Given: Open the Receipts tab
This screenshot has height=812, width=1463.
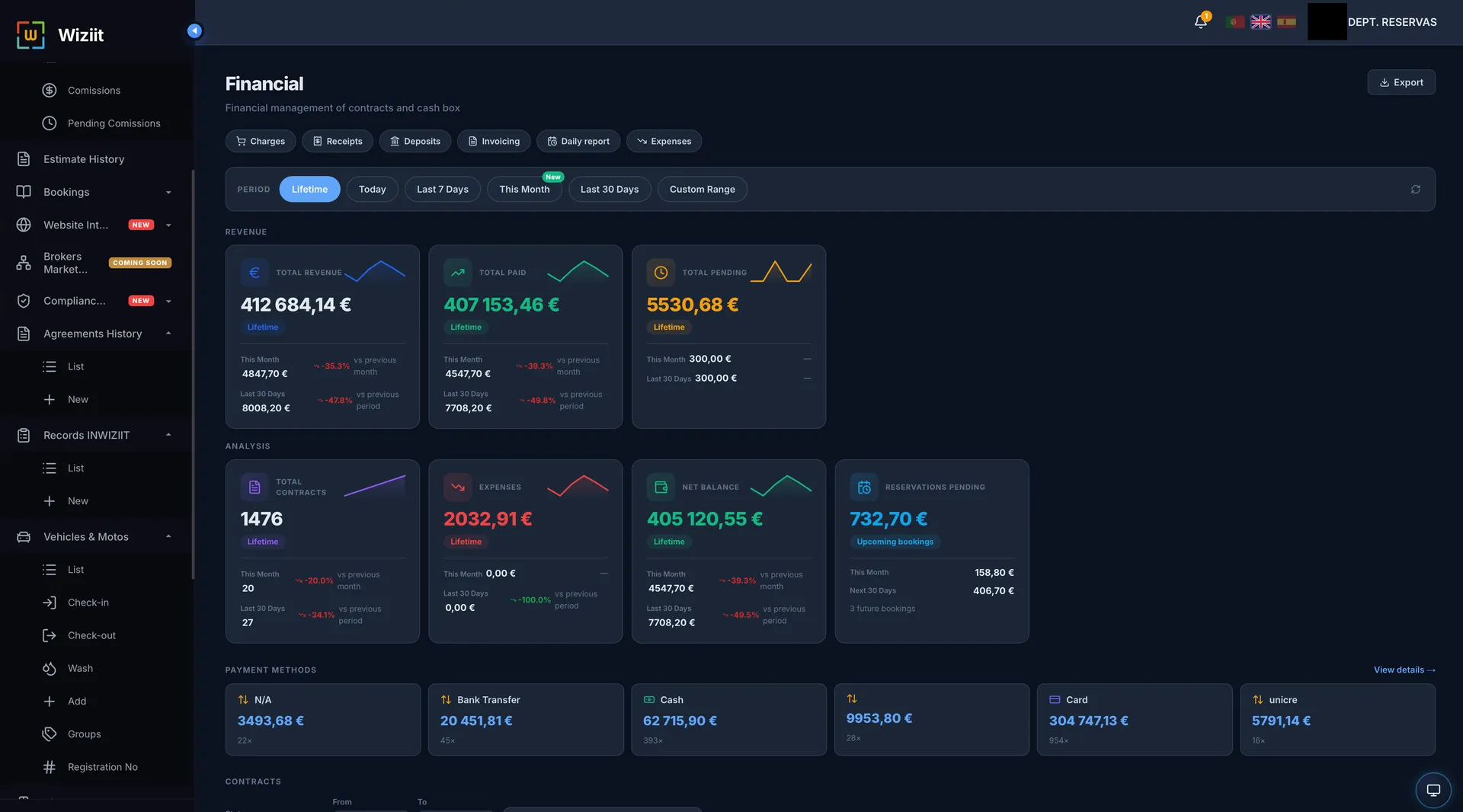Looking at the screenshot, I should click(x=337, y=141).
